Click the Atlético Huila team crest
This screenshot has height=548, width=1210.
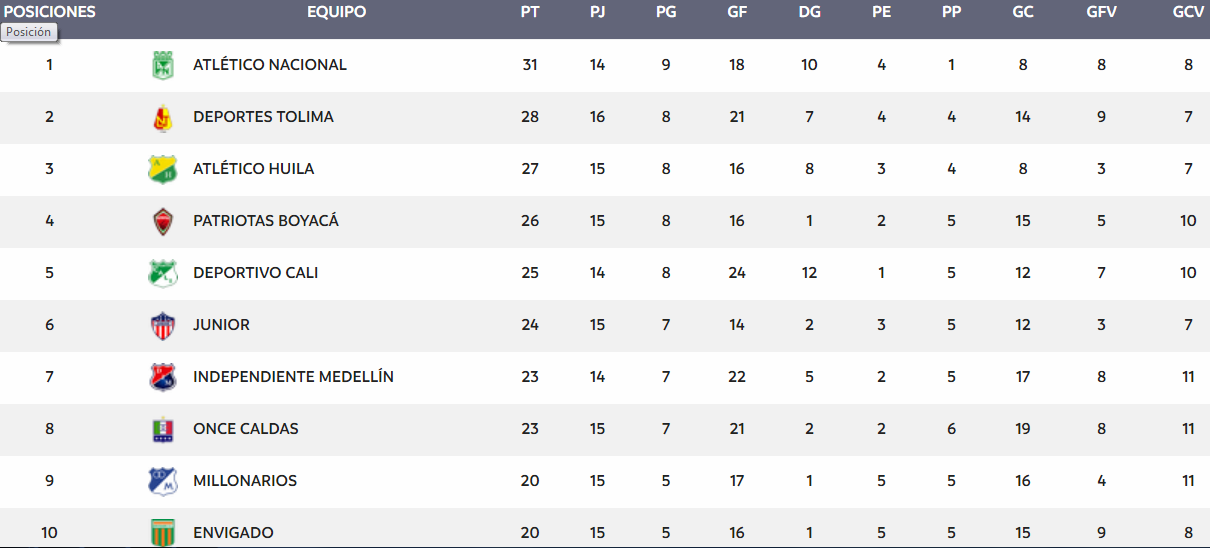162,169
